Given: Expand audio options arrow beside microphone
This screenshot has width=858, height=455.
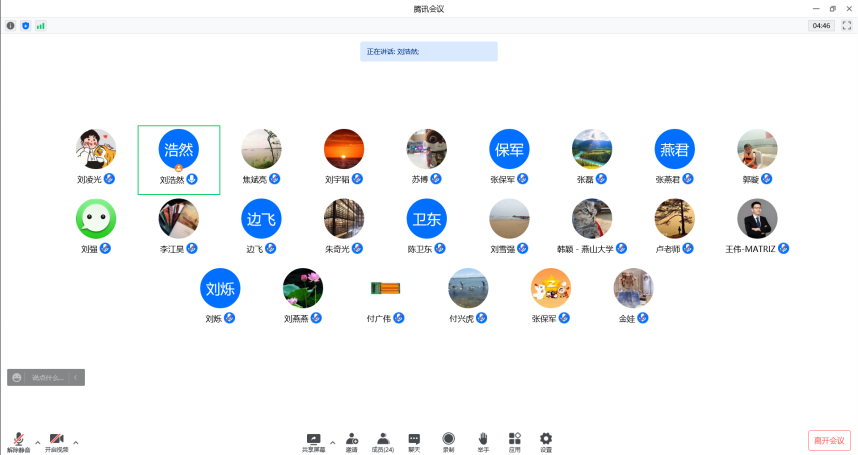Looking at the screenshot, I should [x=38, y=441].
